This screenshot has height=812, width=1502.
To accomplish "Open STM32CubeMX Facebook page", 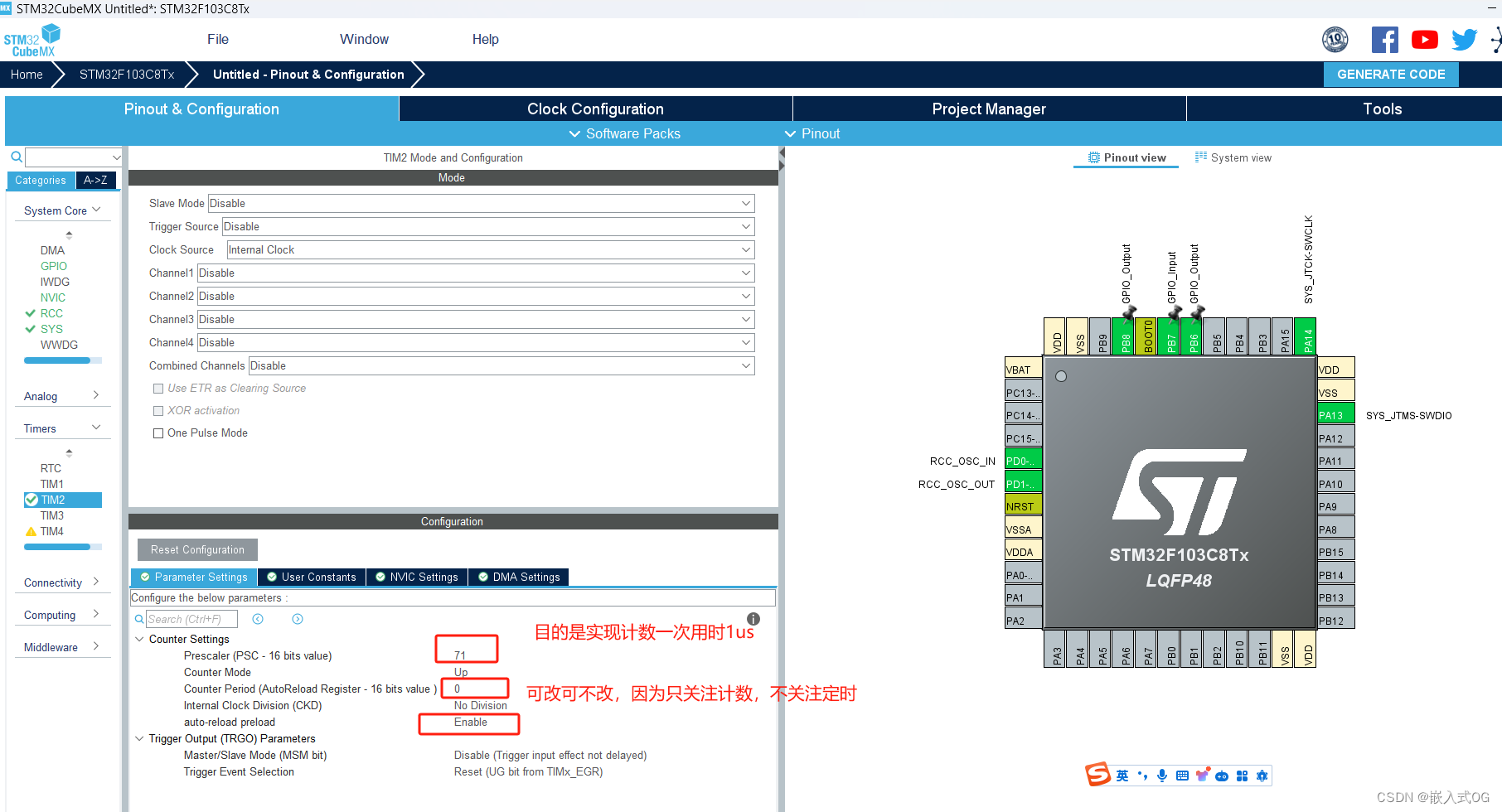I will pyautogui.click(x=1384, y=39).
